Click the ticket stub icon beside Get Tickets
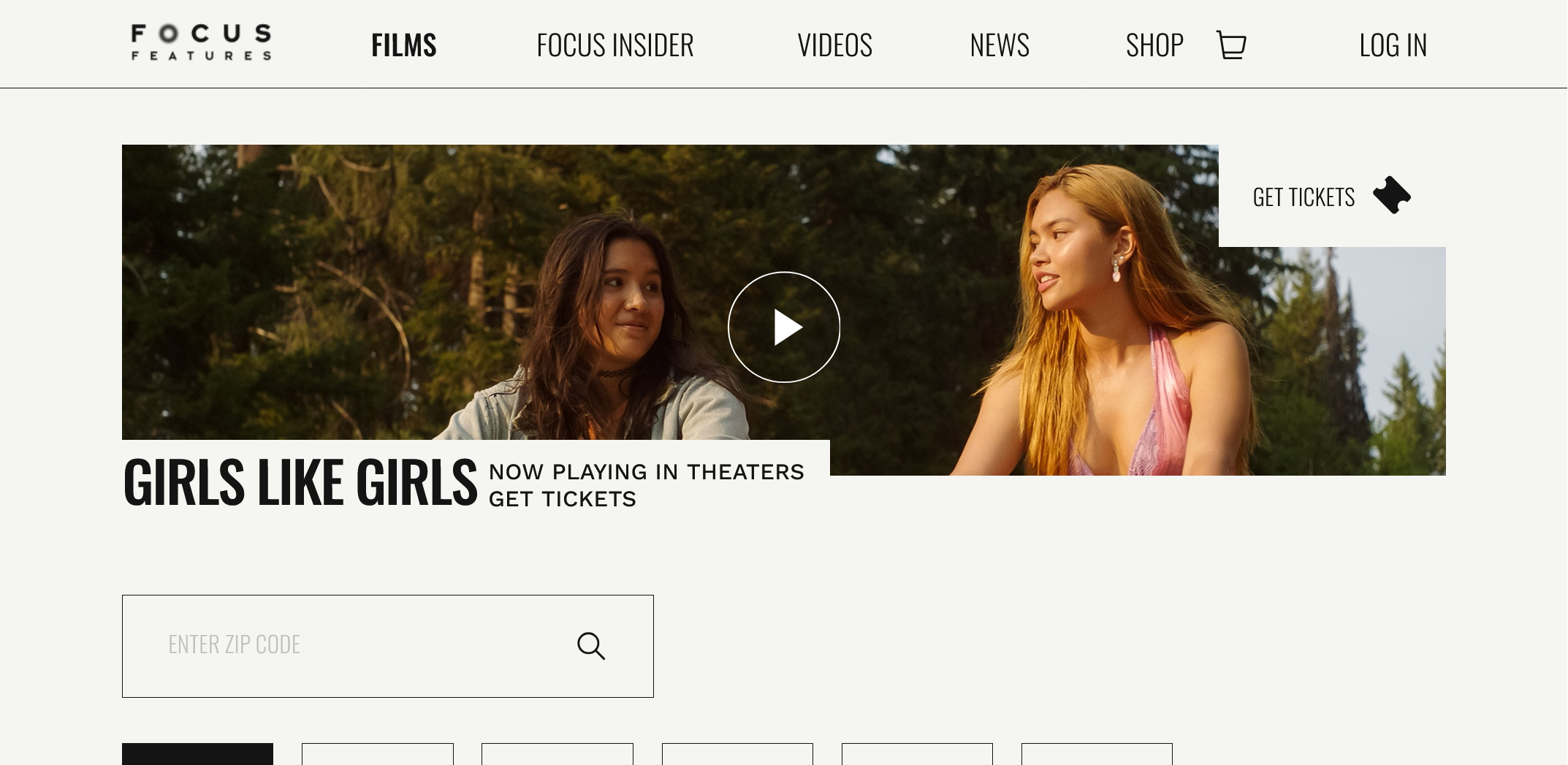Viewport: 1568px width, 765px height. (x=1392, y=195)
